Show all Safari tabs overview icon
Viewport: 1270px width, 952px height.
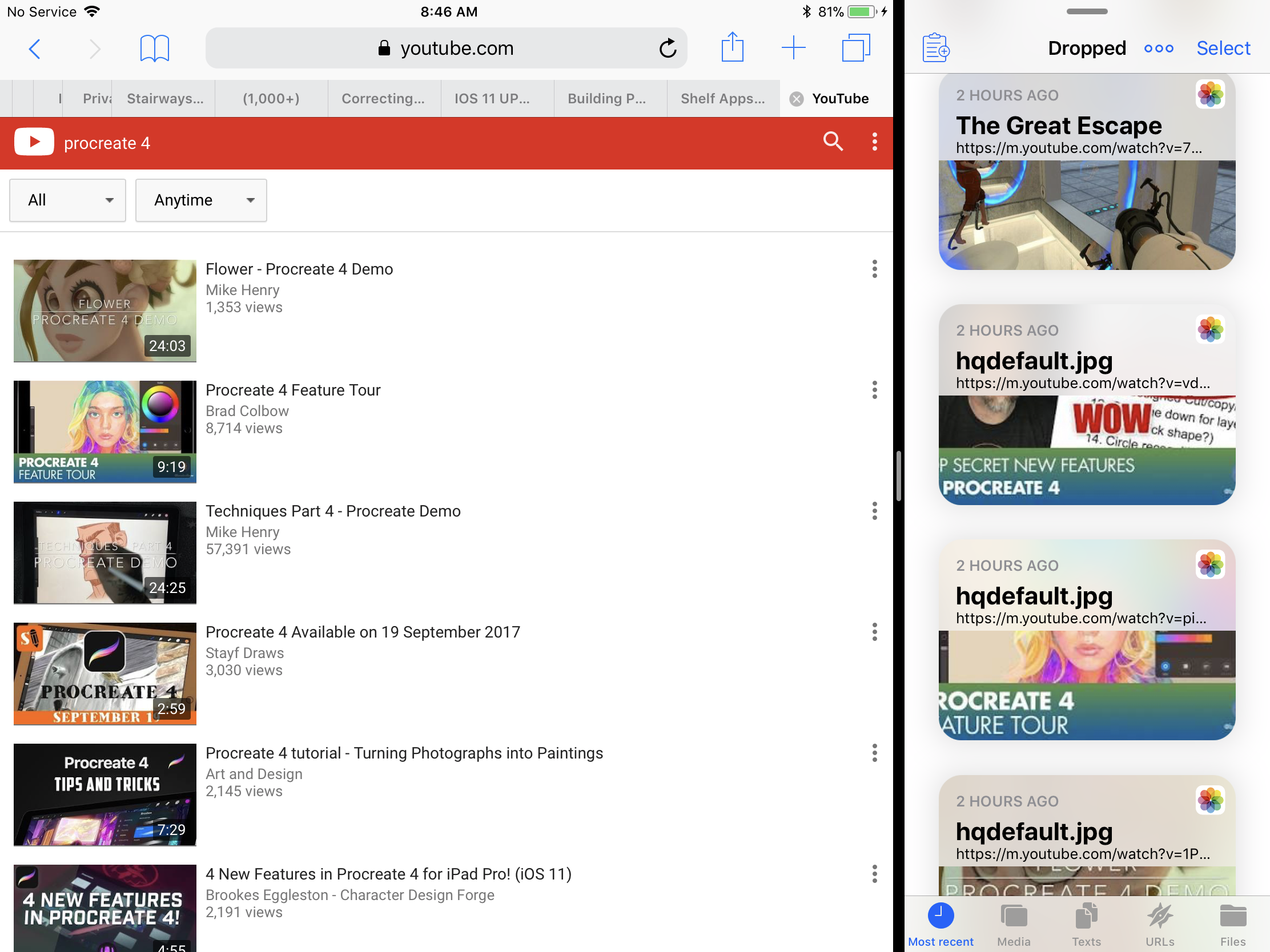[855, 47]
